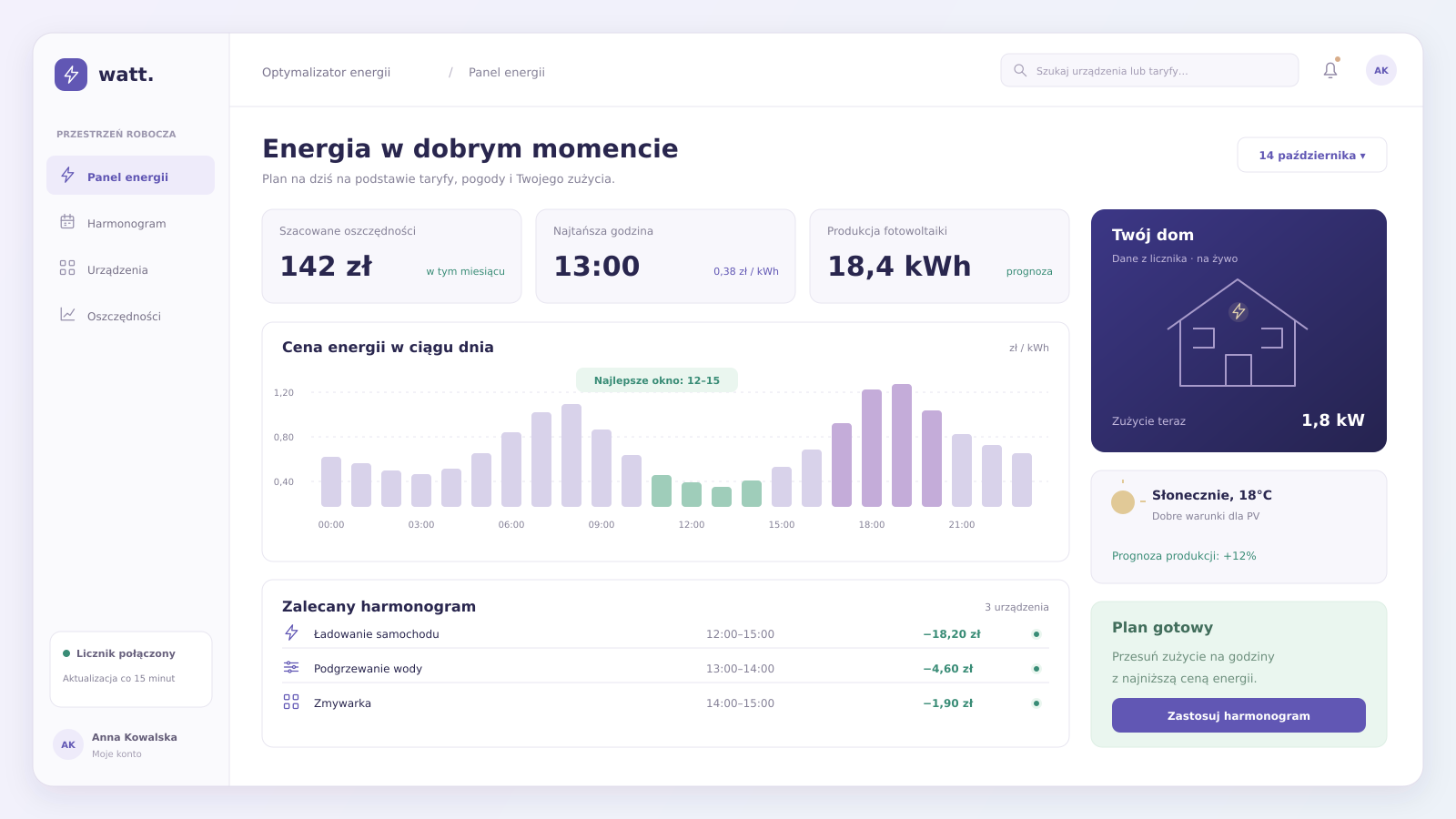Click the Podgrzewanie wody sliders icon
The image size is (1456, 819).
(x=291, y=667)
